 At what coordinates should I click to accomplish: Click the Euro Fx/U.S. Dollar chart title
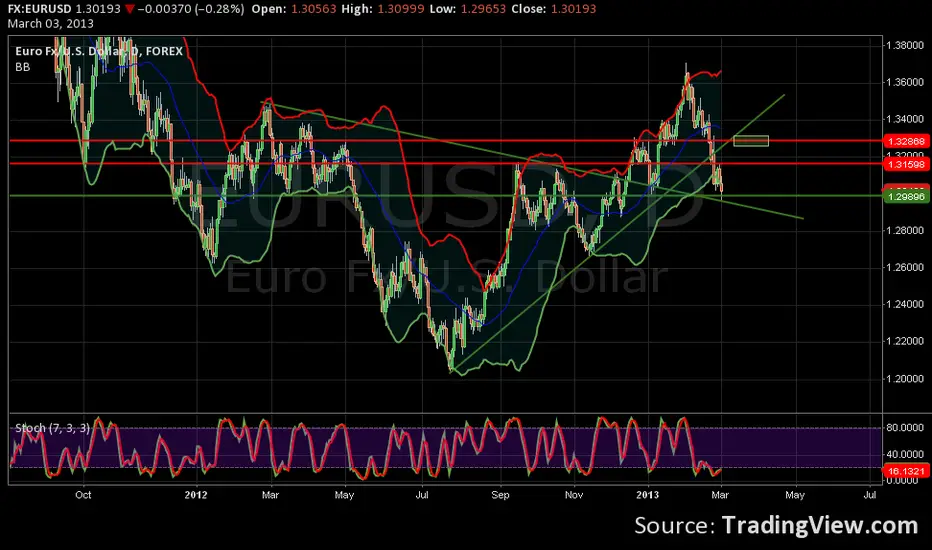point(99,51)
